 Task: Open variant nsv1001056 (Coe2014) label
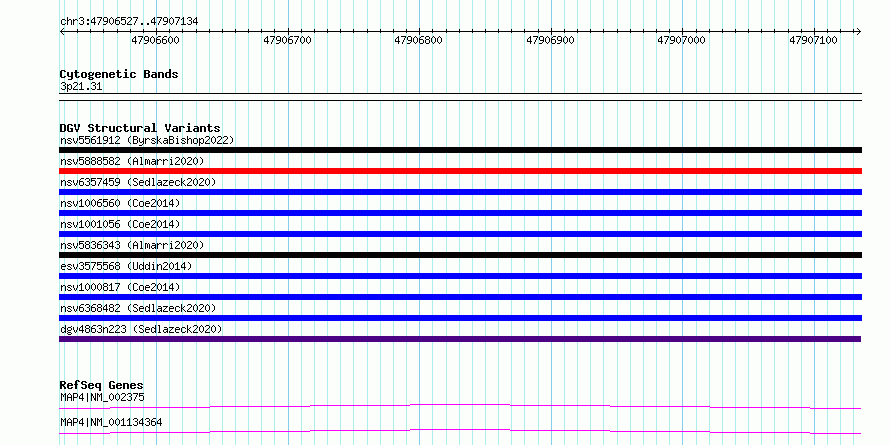point(120,224)
